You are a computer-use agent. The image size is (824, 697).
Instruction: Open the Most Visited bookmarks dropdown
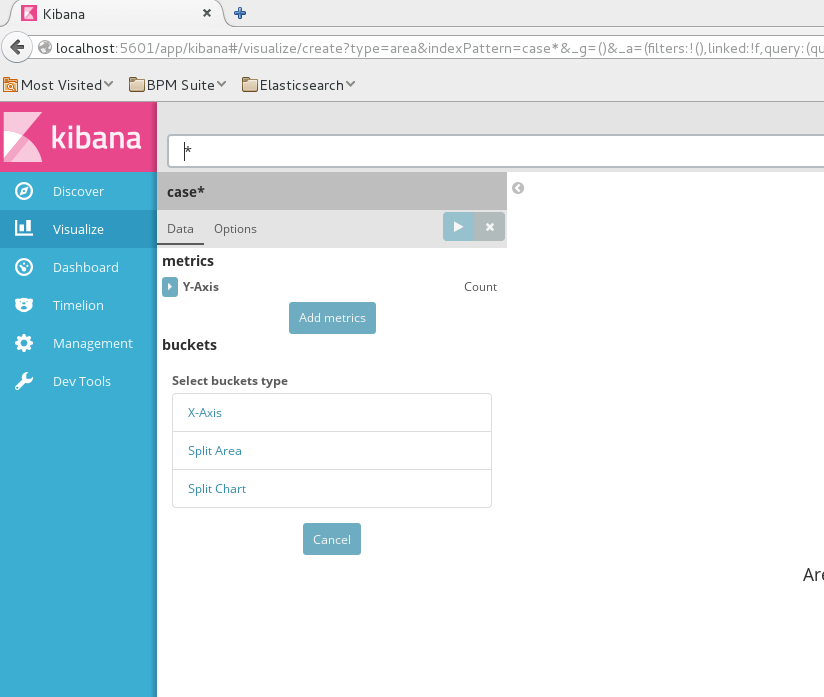pyautogui.click(x=59, y=85)
